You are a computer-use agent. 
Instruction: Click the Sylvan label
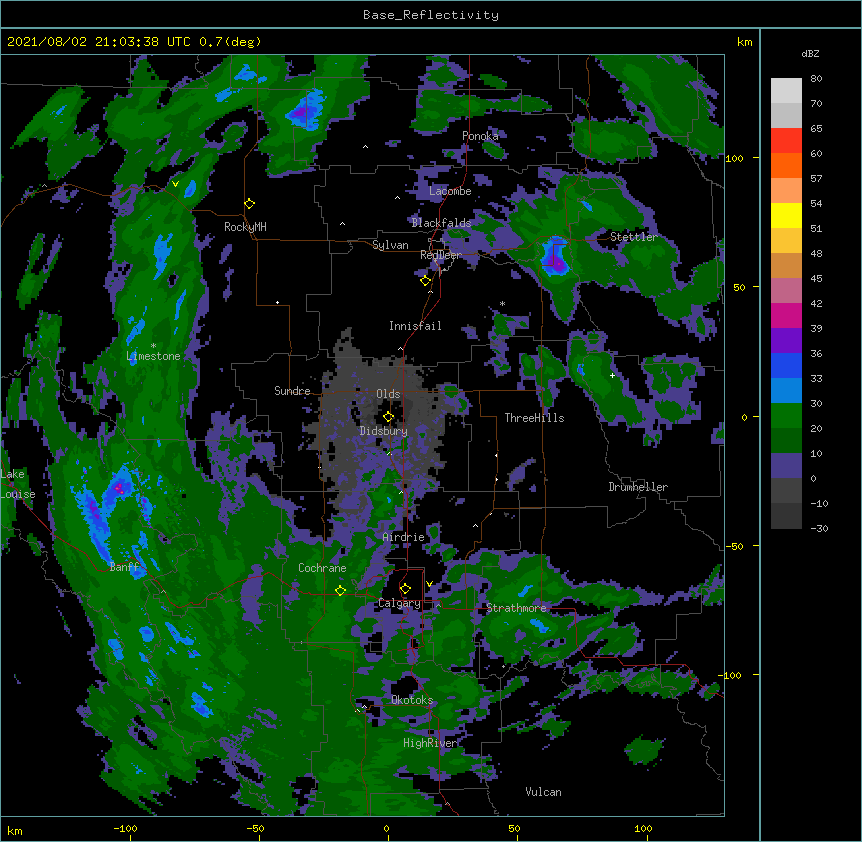[390, 245]
